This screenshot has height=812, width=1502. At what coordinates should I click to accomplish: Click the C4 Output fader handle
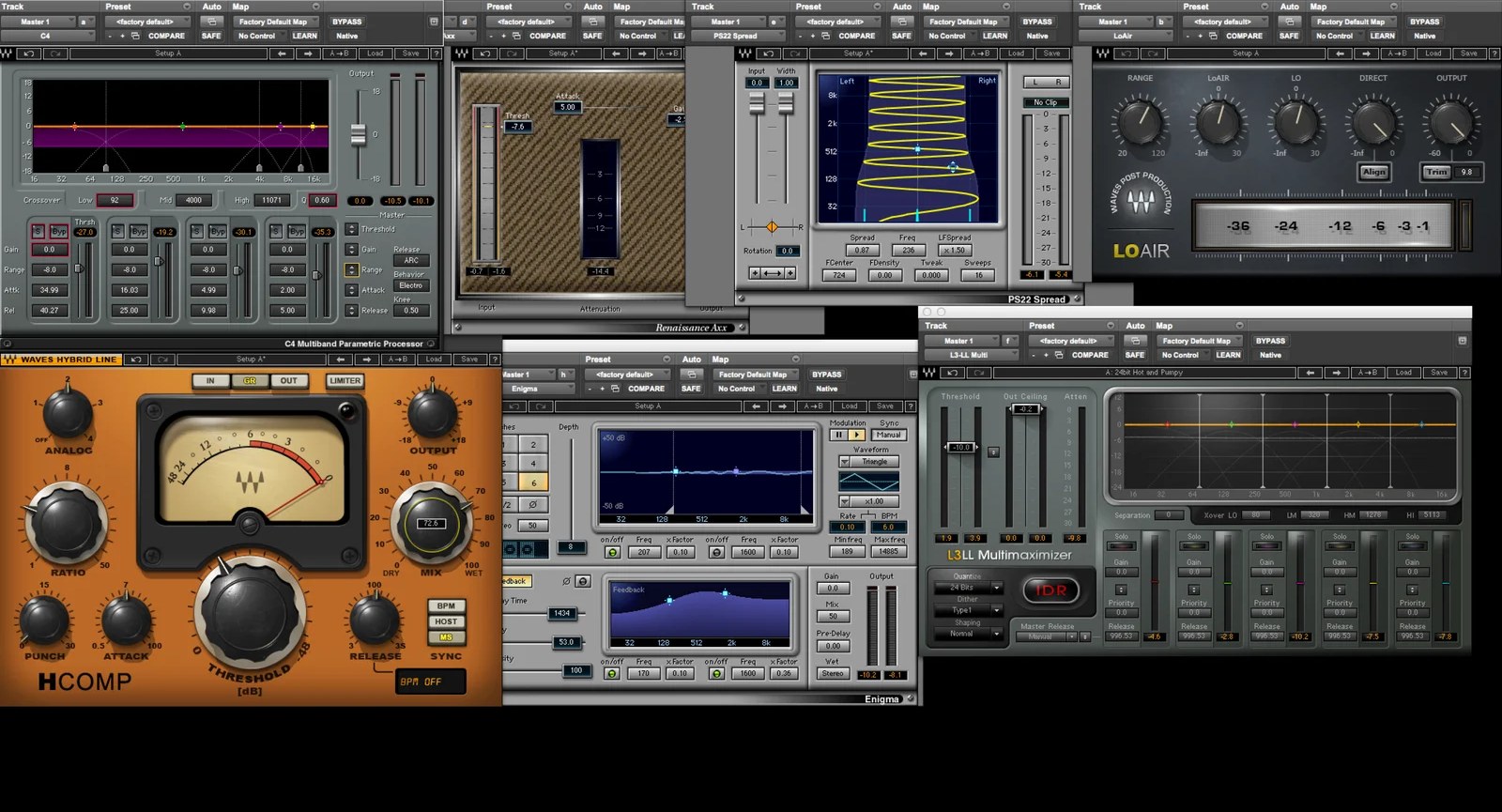pyautogui.click(x=359, y=134)
